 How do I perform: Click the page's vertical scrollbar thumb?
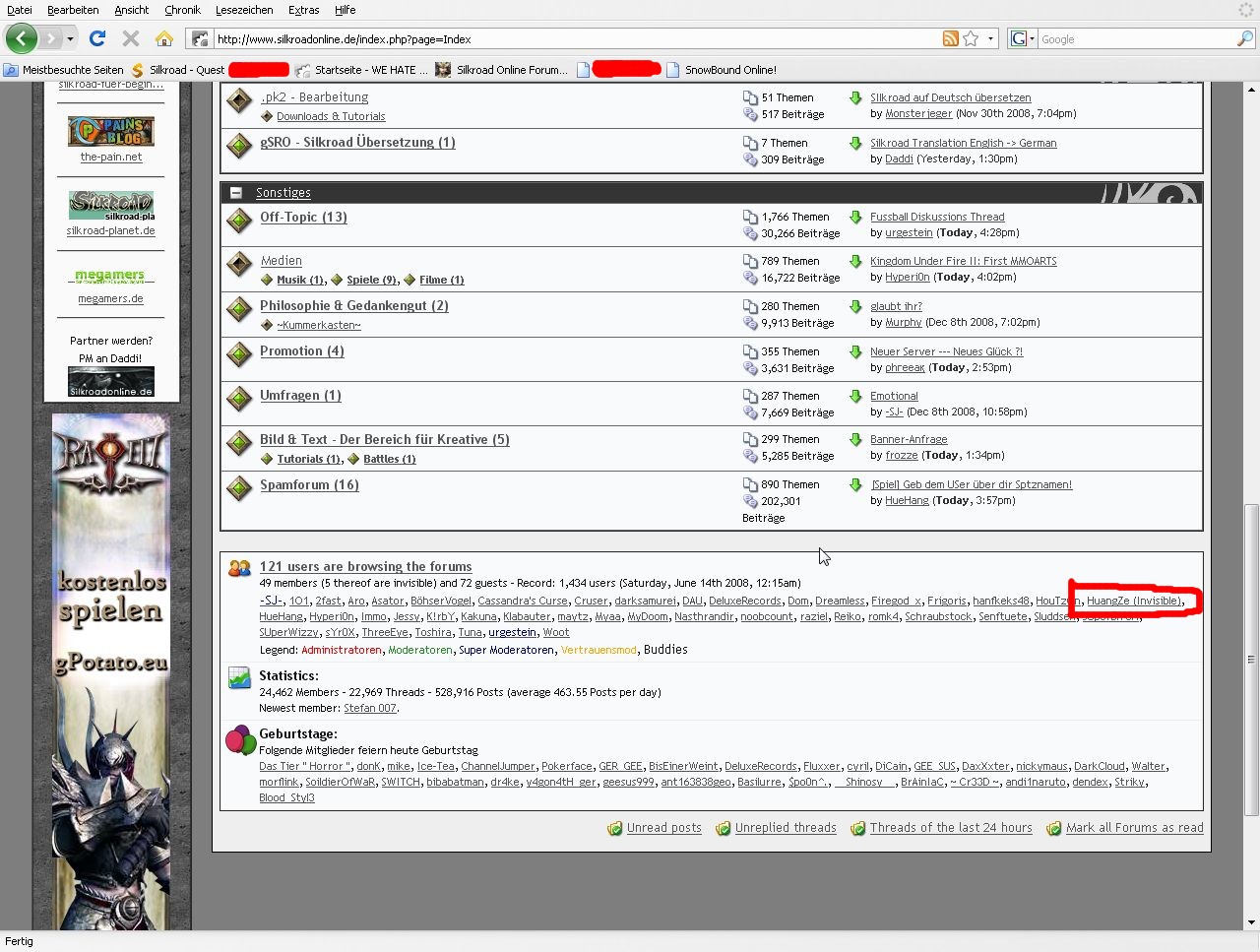(x=1251, y=660)
